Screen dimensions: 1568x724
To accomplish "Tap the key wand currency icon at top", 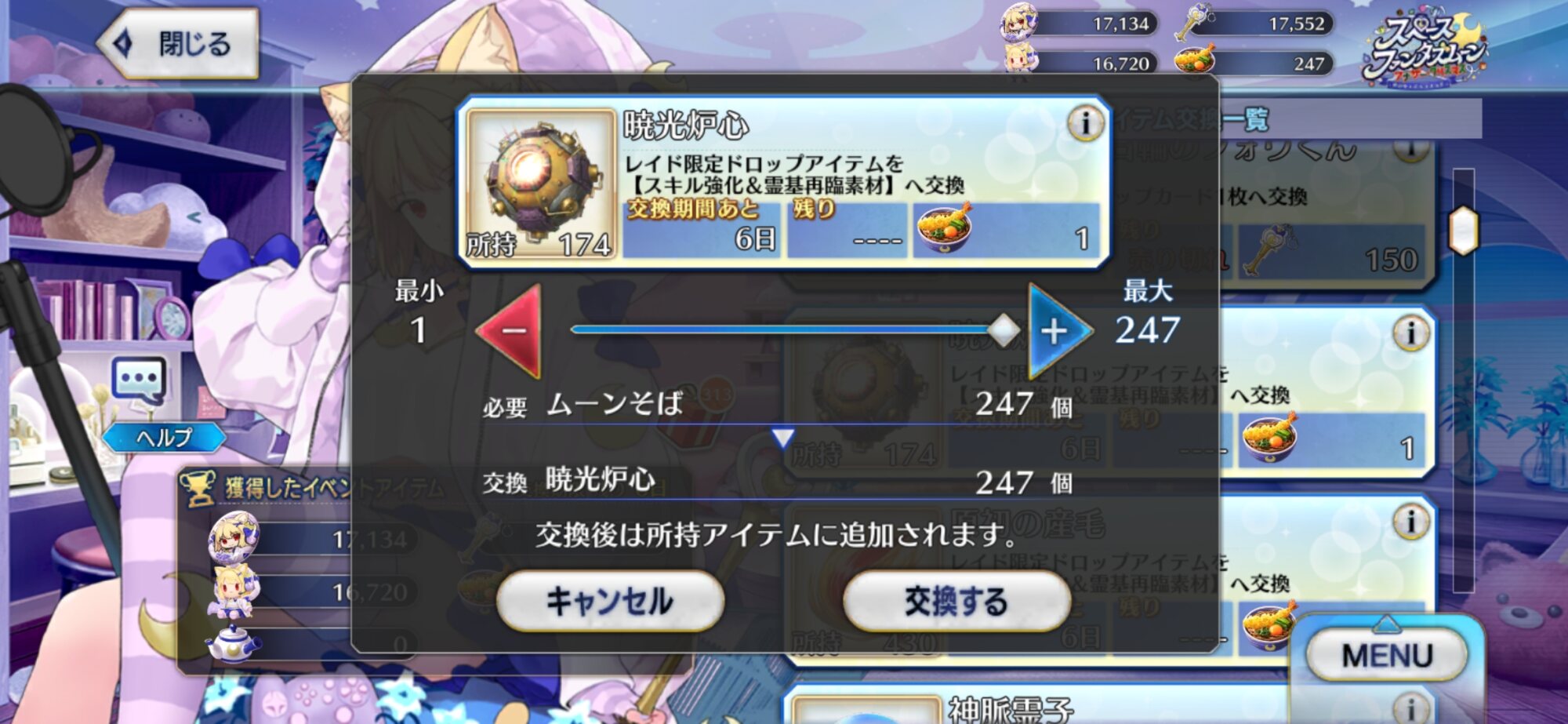I will 1193,21.
